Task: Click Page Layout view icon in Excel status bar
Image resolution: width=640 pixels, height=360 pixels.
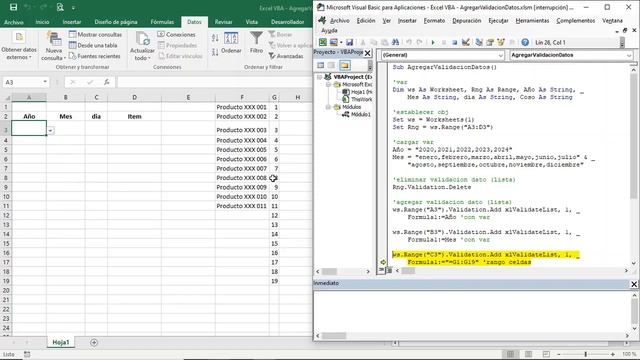Action: (x=528, y=354)
